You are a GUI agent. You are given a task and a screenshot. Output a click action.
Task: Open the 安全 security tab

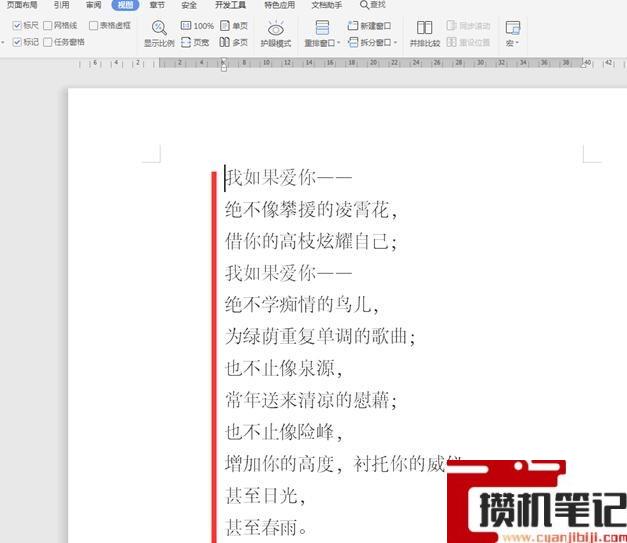point(189,5)
